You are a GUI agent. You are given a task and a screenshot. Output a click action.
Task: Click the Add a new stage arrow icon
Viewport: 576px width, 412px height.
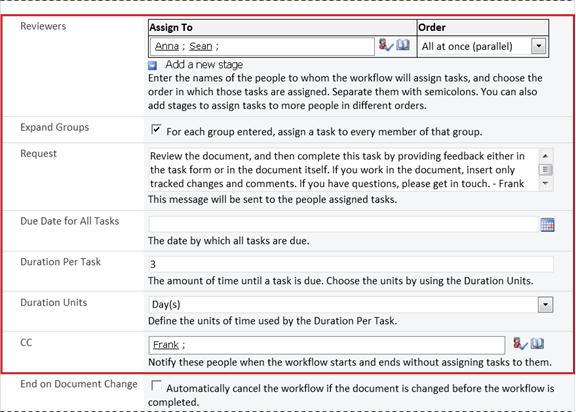click(152, 65)
